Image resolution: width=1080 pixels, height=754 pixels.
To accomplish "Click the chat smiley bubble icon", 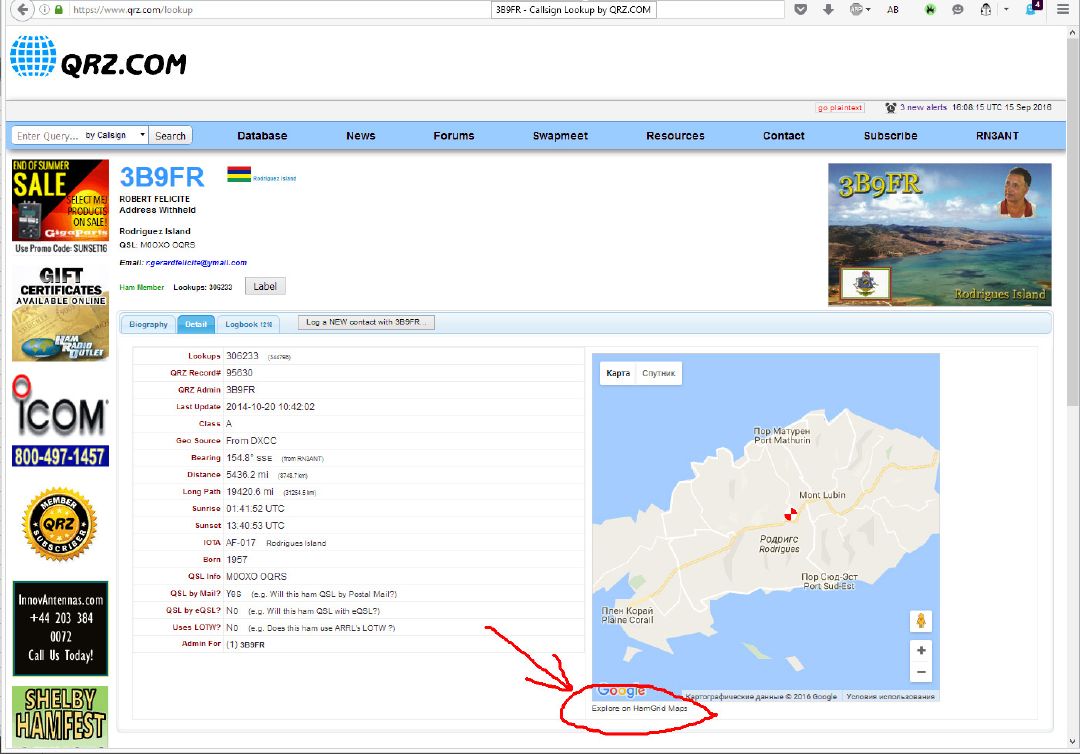I will tap(957, 10).
